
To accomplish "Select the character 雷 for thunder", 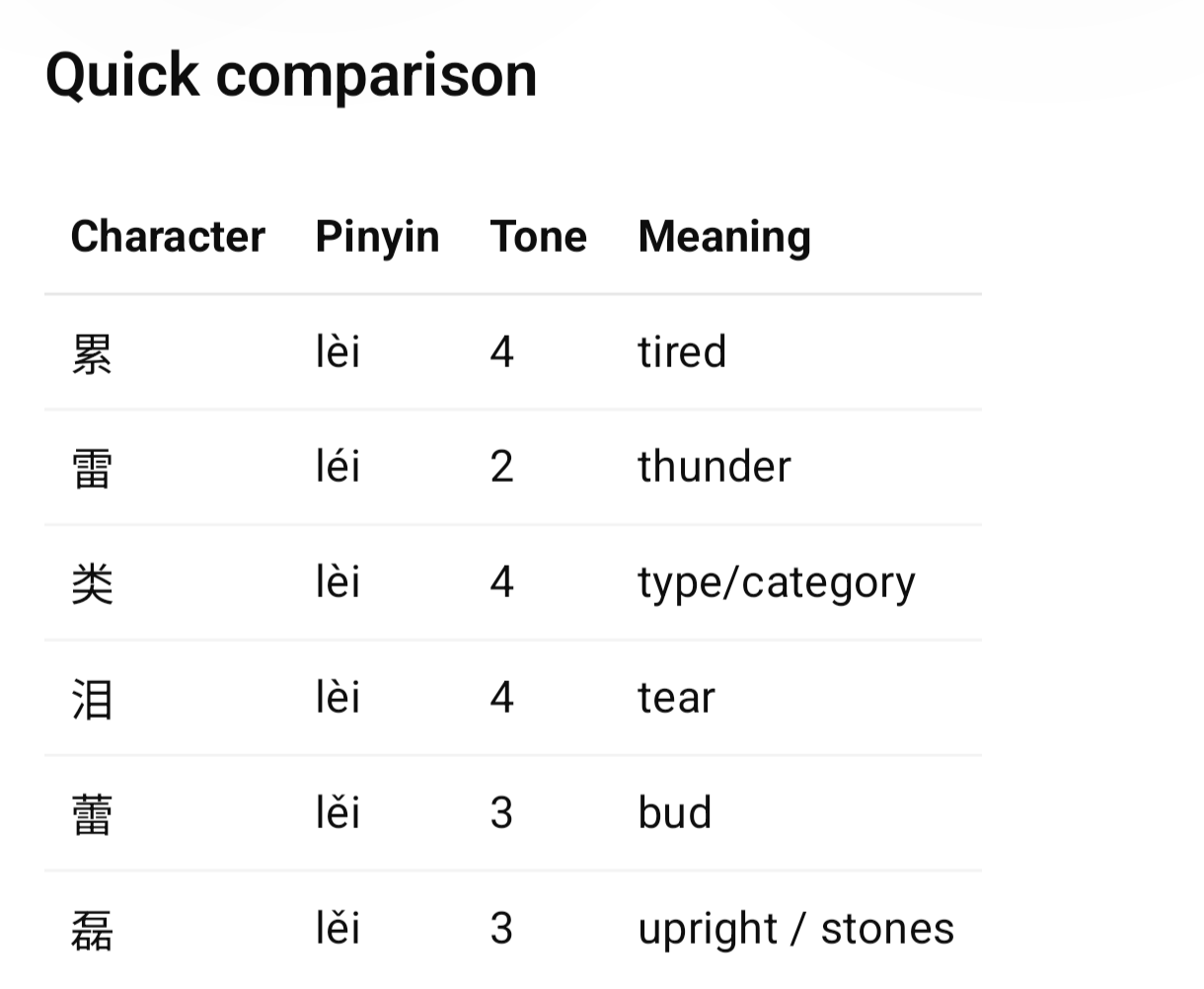I will [92, 468].
